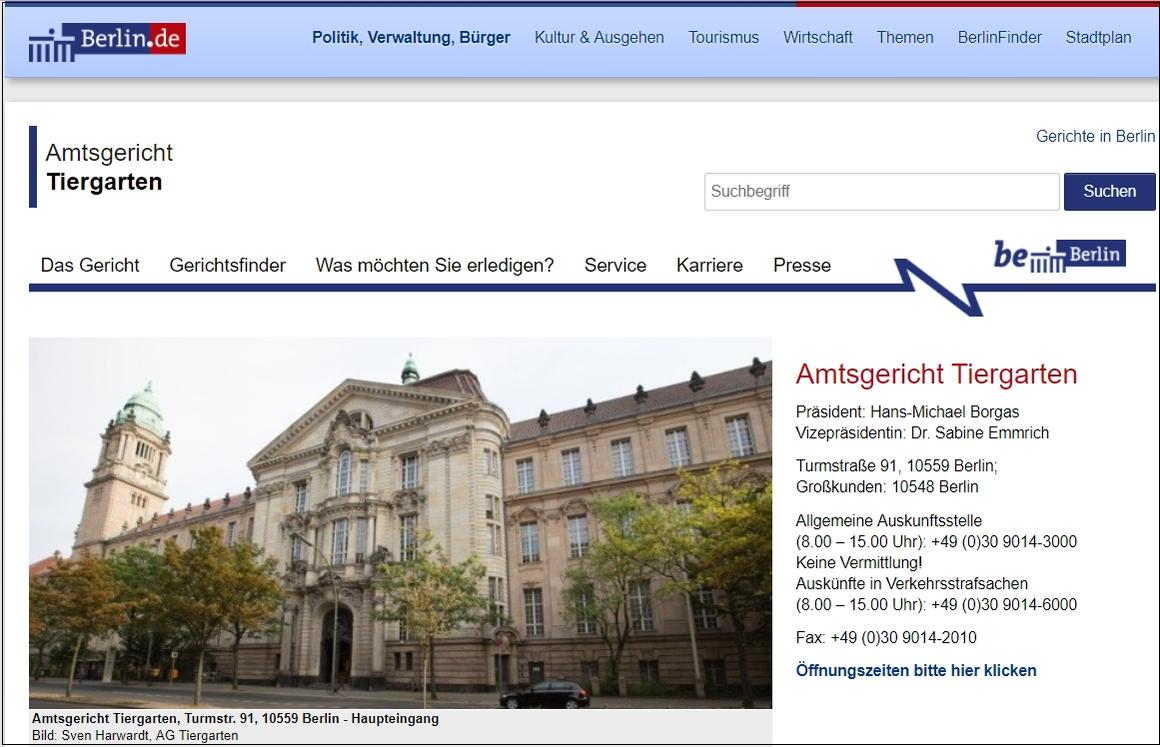Image resolution: width=1160 pixels, height=747 pixels.
Task: Click Öffnungszeiten bitte hier klicken link
Action: (915, 670)
